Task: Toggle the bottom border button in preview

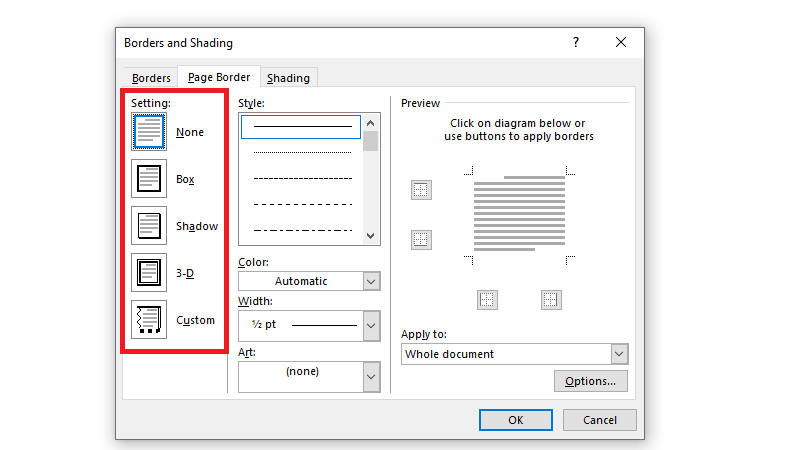Action: 421,239
